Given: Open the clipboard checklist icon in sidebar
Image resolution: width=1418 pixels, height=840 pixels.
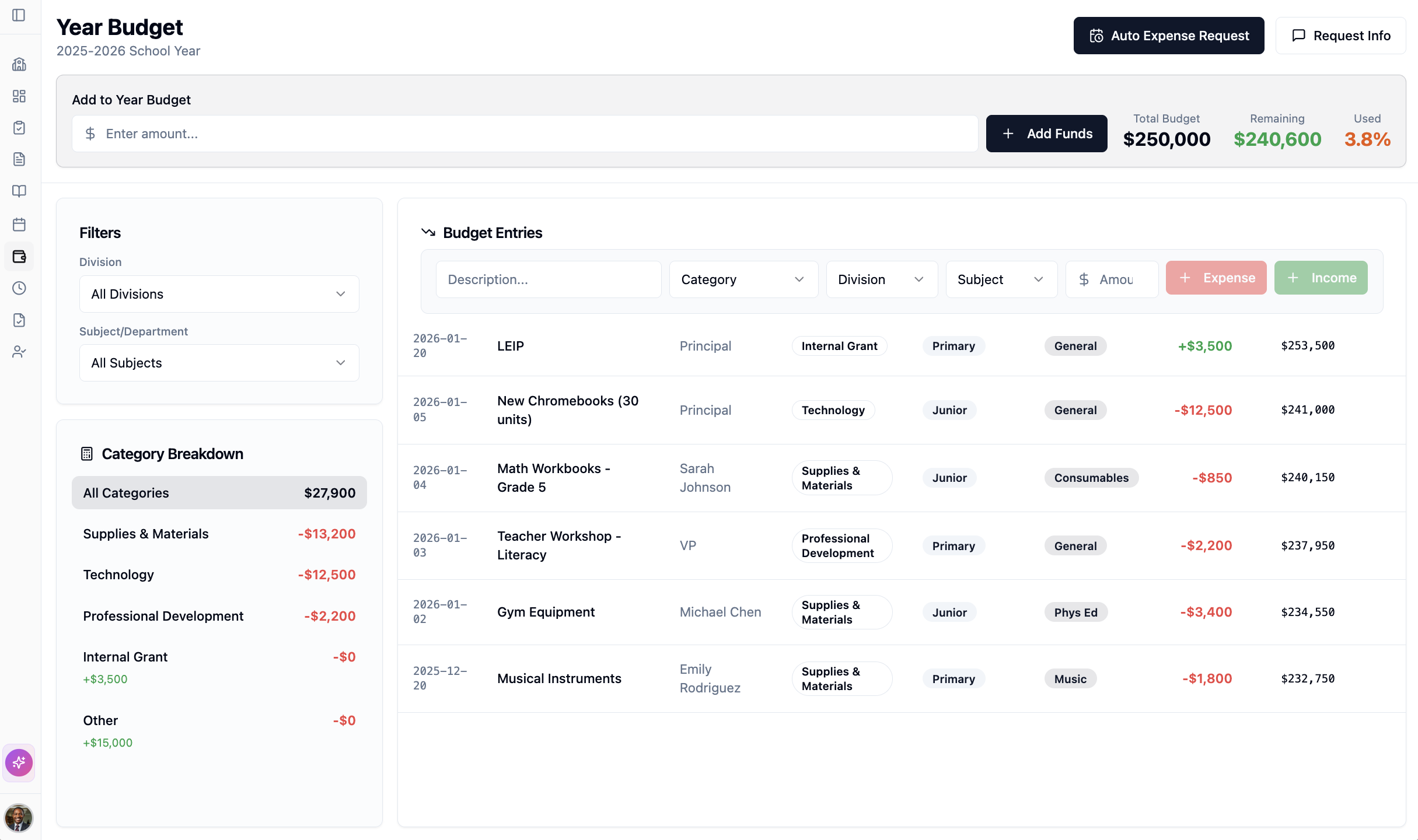Looking at the screenshot, I should click(19, 127).
